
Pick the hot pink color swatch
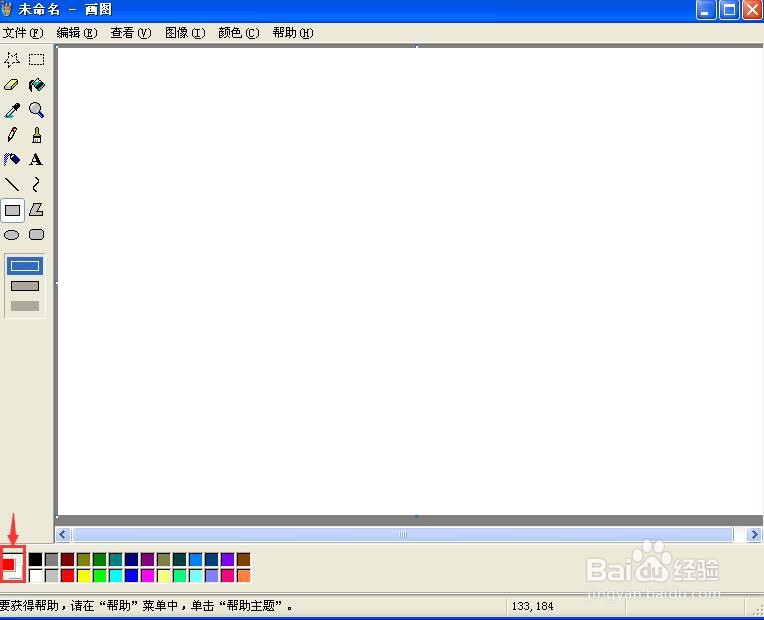click(228, 576)
